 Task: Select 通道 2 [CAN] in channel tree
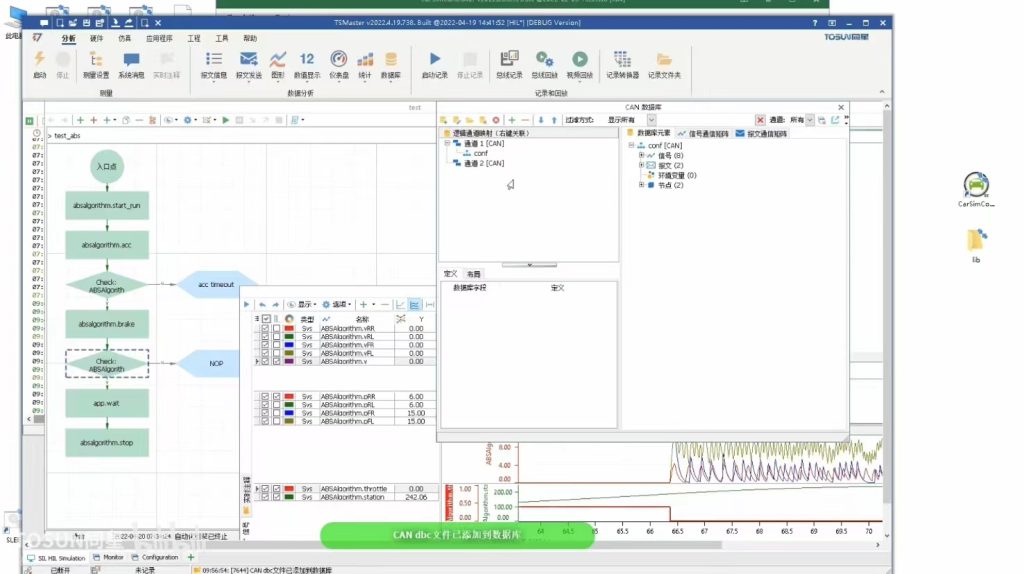point(483,163)
